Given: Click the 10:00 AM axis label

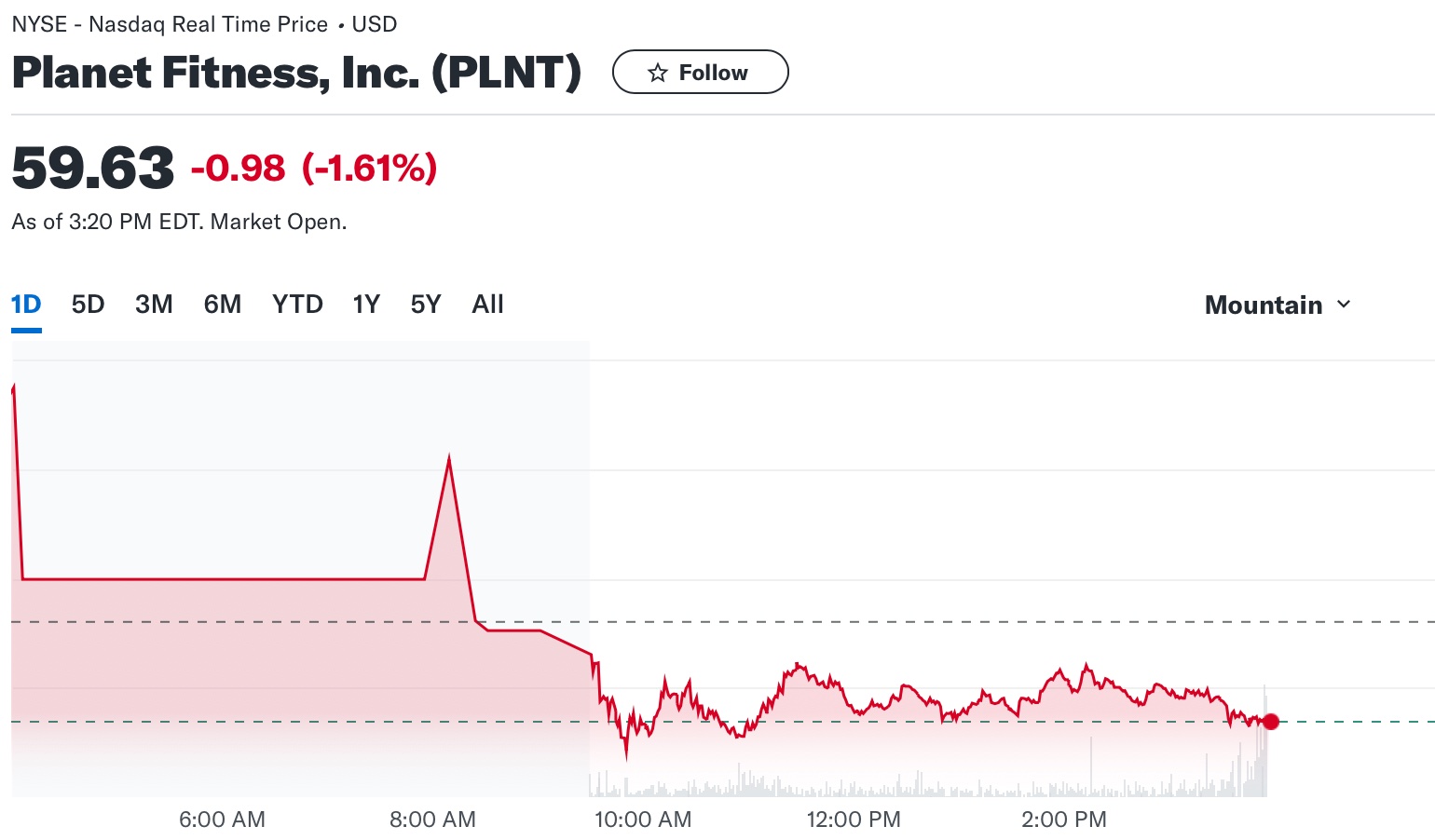Looking at the screenshot, I should click(x=643, y=820).
